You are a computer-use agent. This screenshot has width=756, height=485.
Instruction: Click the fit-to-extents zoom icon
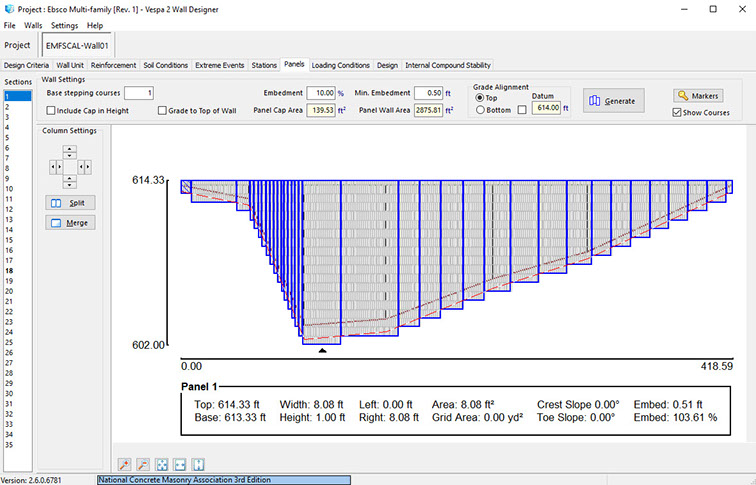tap(162, 465)
